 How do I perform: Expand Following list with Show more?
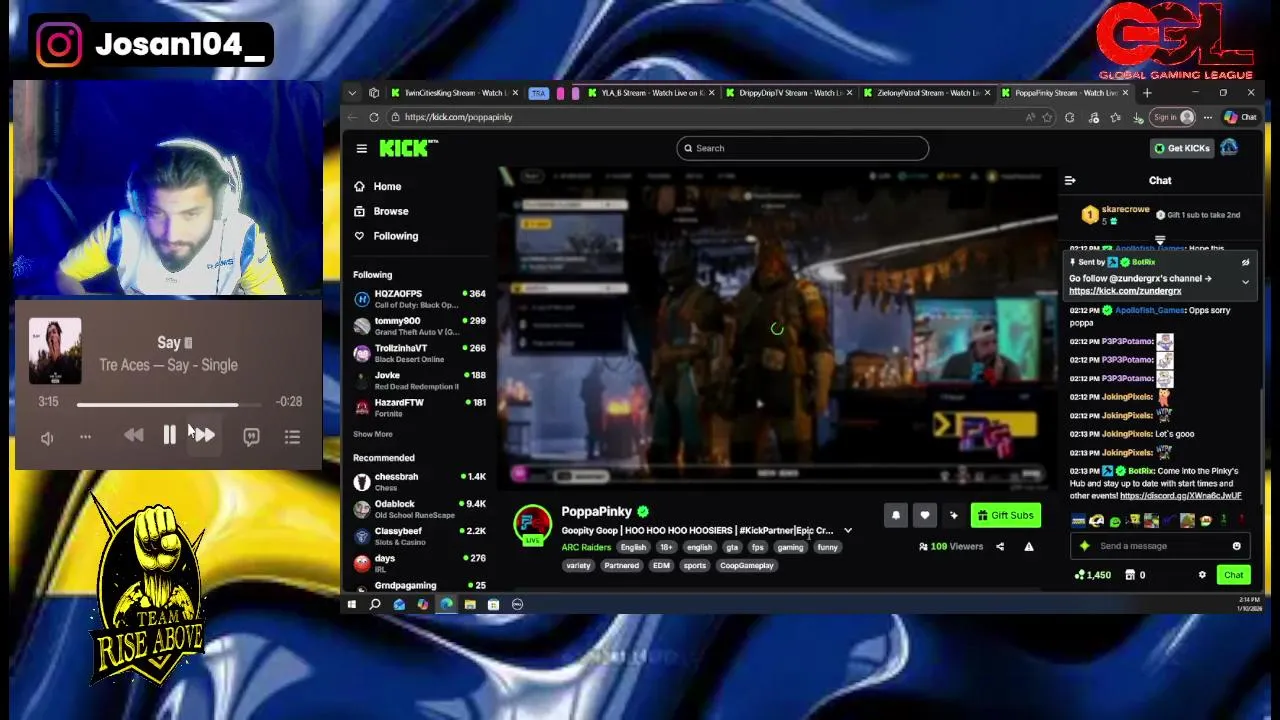click(372, 434)
